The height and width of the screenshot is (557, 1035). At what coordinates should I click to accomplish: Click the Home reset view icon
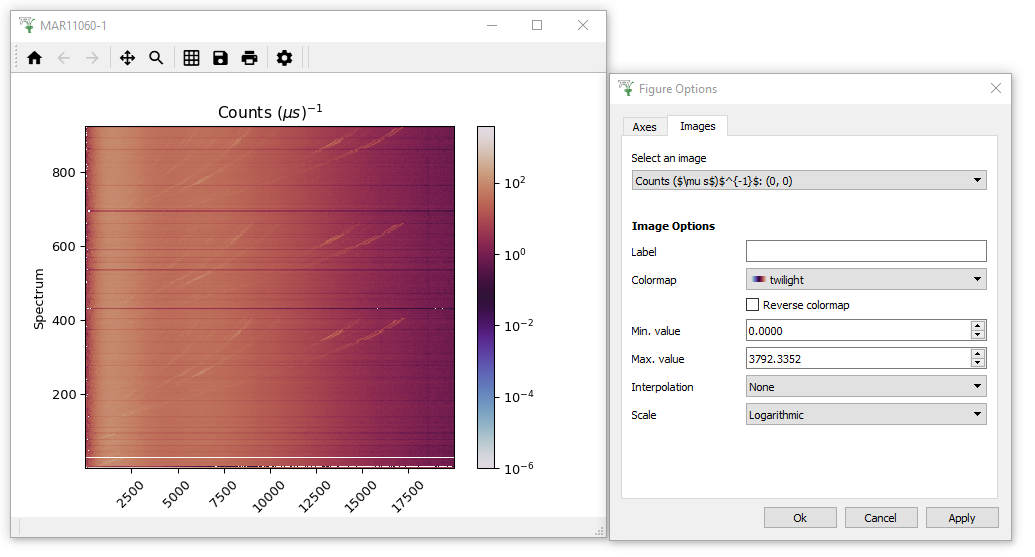pyautogui.click(x=35, y=58)
